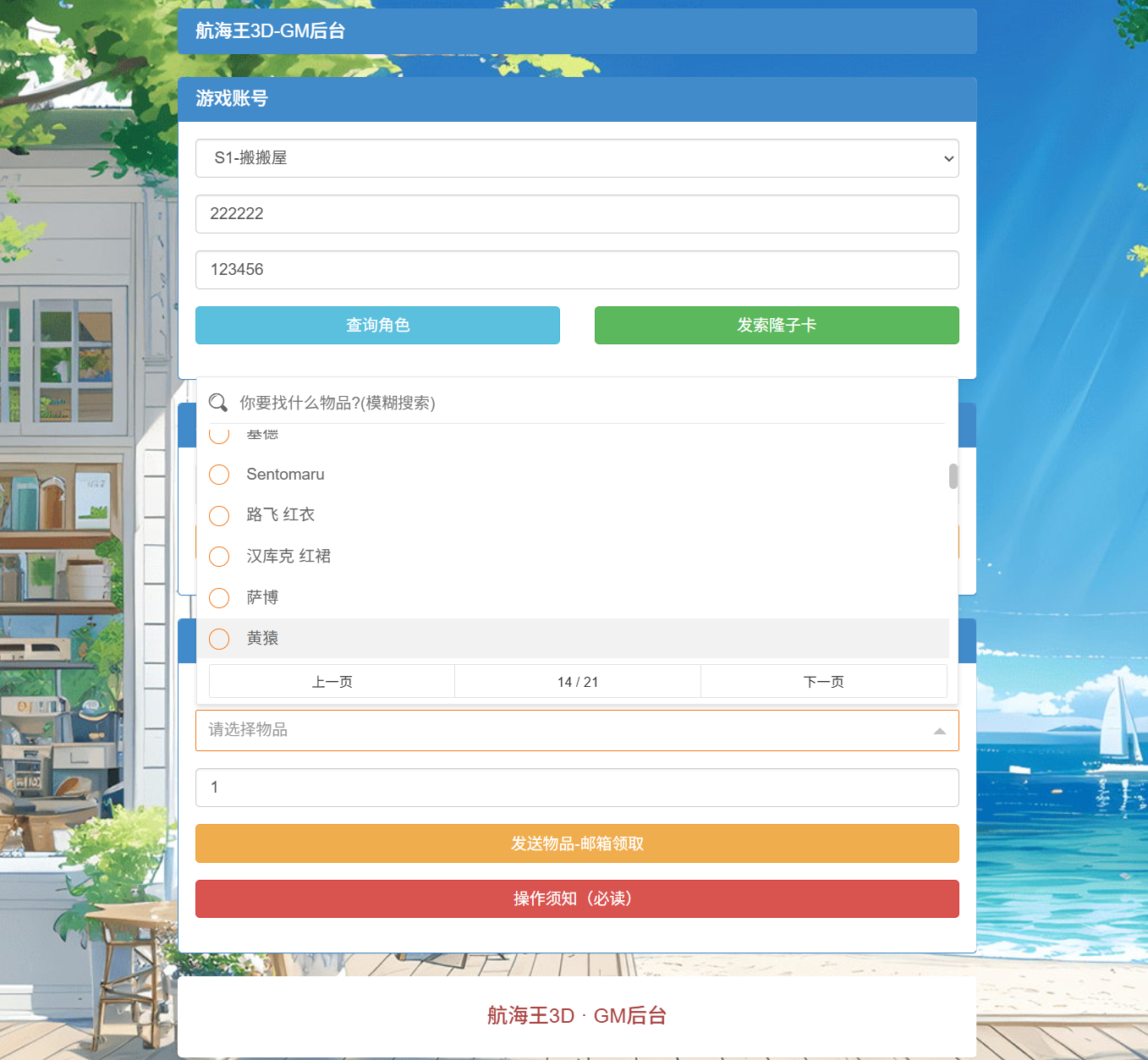This screenshot has width=1148, height=1060.
Task: Focus the password field containing 123456
Action: (577, 270)
